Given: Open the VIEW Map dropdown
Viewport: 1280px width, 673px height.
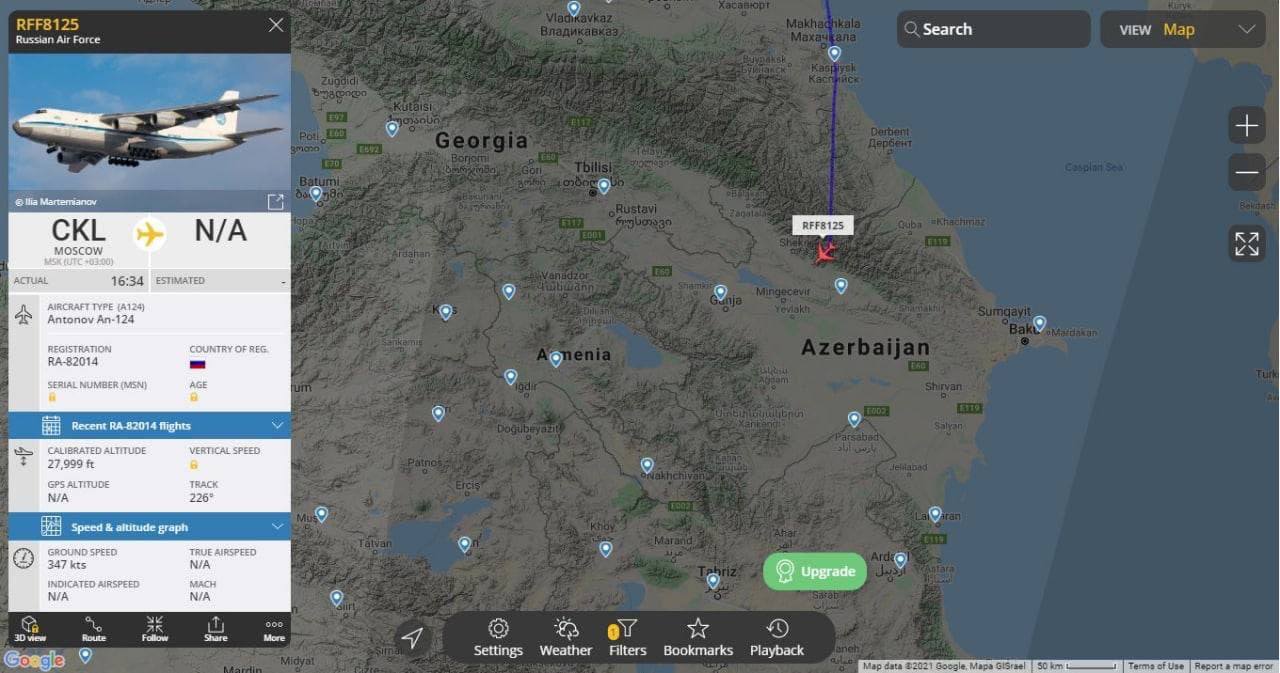Looking at the screenshot, I should click(x=1183, y=29).
